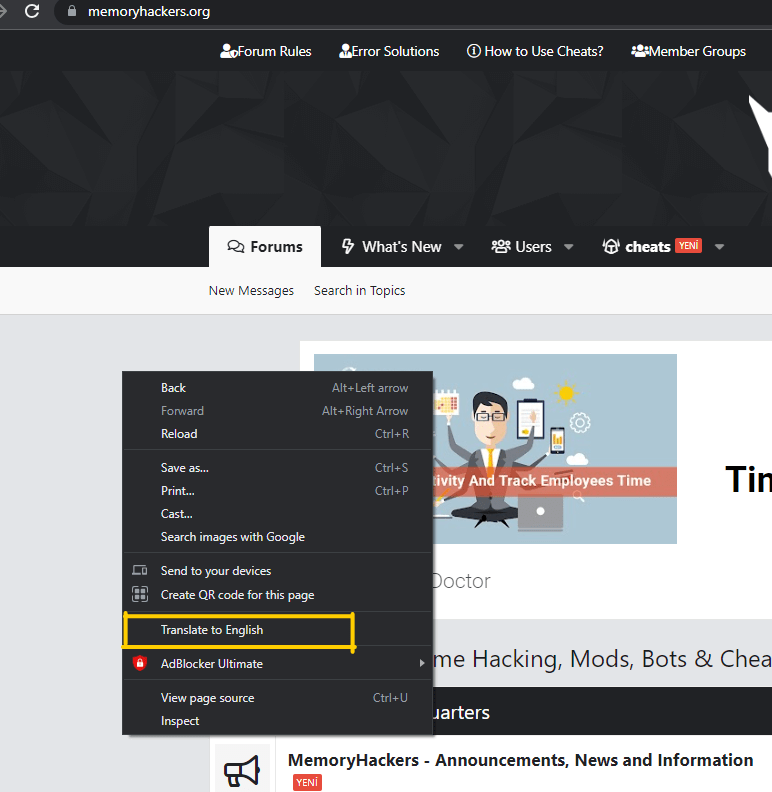Click the lock icon in address bar
The height and width of the screenshot is (792, 772).
(72, 11)
